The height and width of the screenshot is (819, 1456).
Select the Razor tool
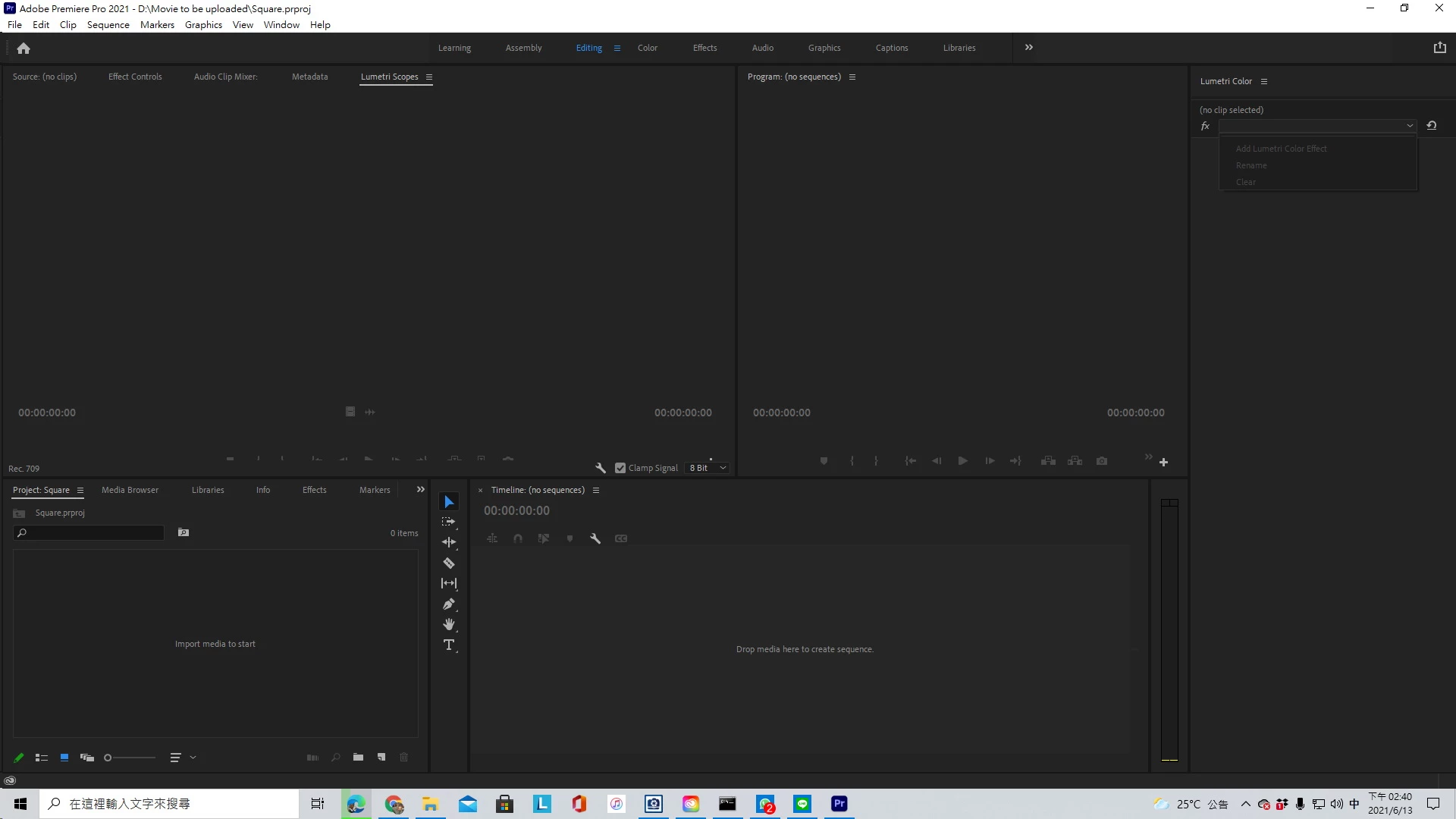coord(449,563)
